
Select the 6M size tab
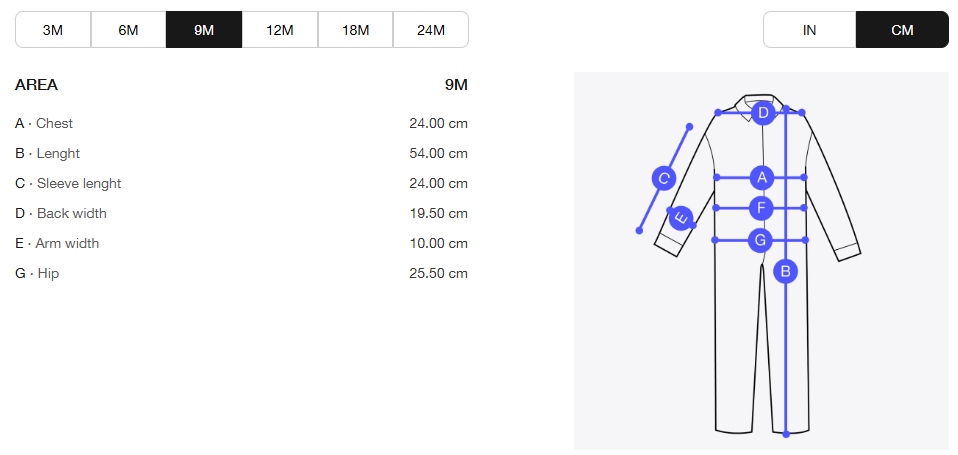(128, 29)
